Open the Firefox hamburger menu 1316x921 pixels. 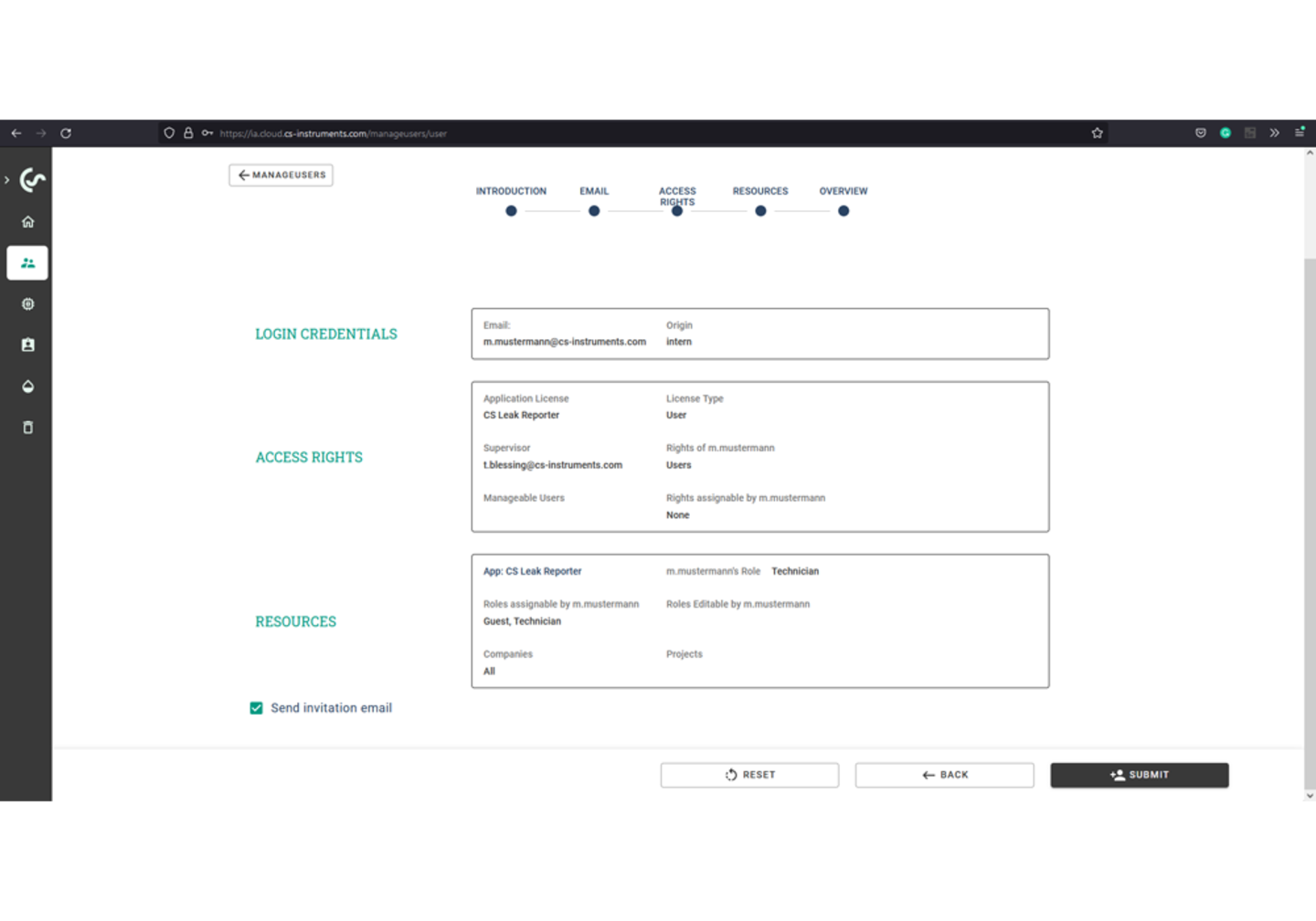1299,132
